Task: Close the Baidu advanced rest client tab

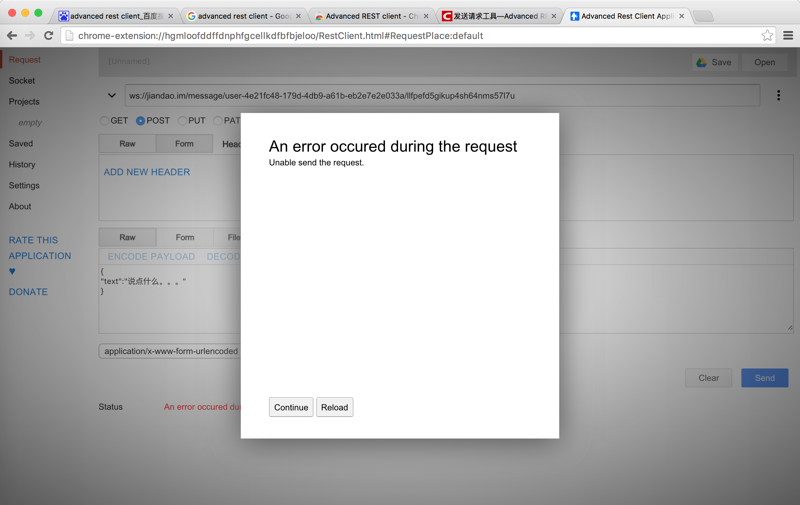Action: (x=170, y=16)
